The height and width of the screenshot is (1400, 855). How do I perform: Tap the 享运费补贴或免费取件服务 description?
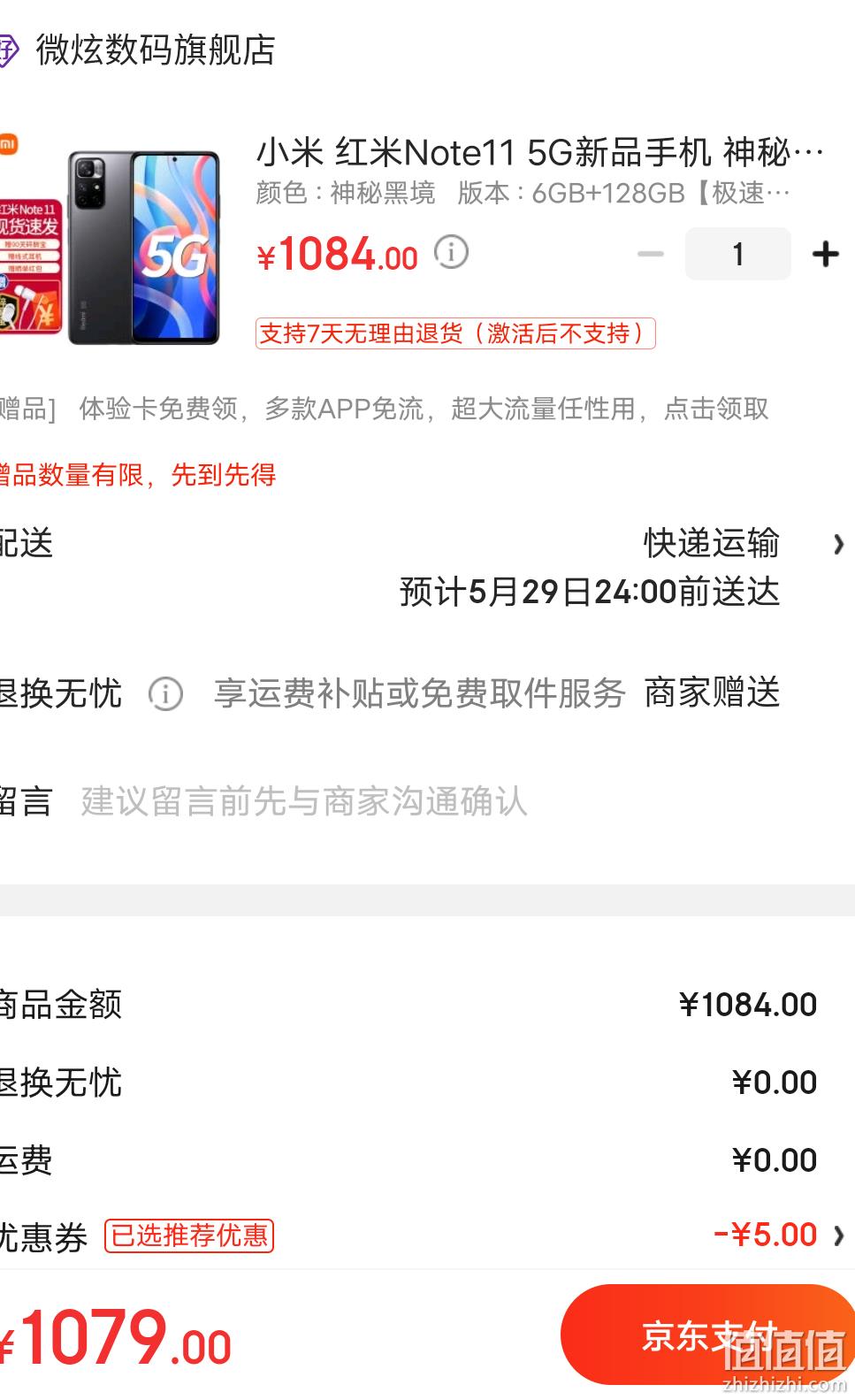(419, 693)
